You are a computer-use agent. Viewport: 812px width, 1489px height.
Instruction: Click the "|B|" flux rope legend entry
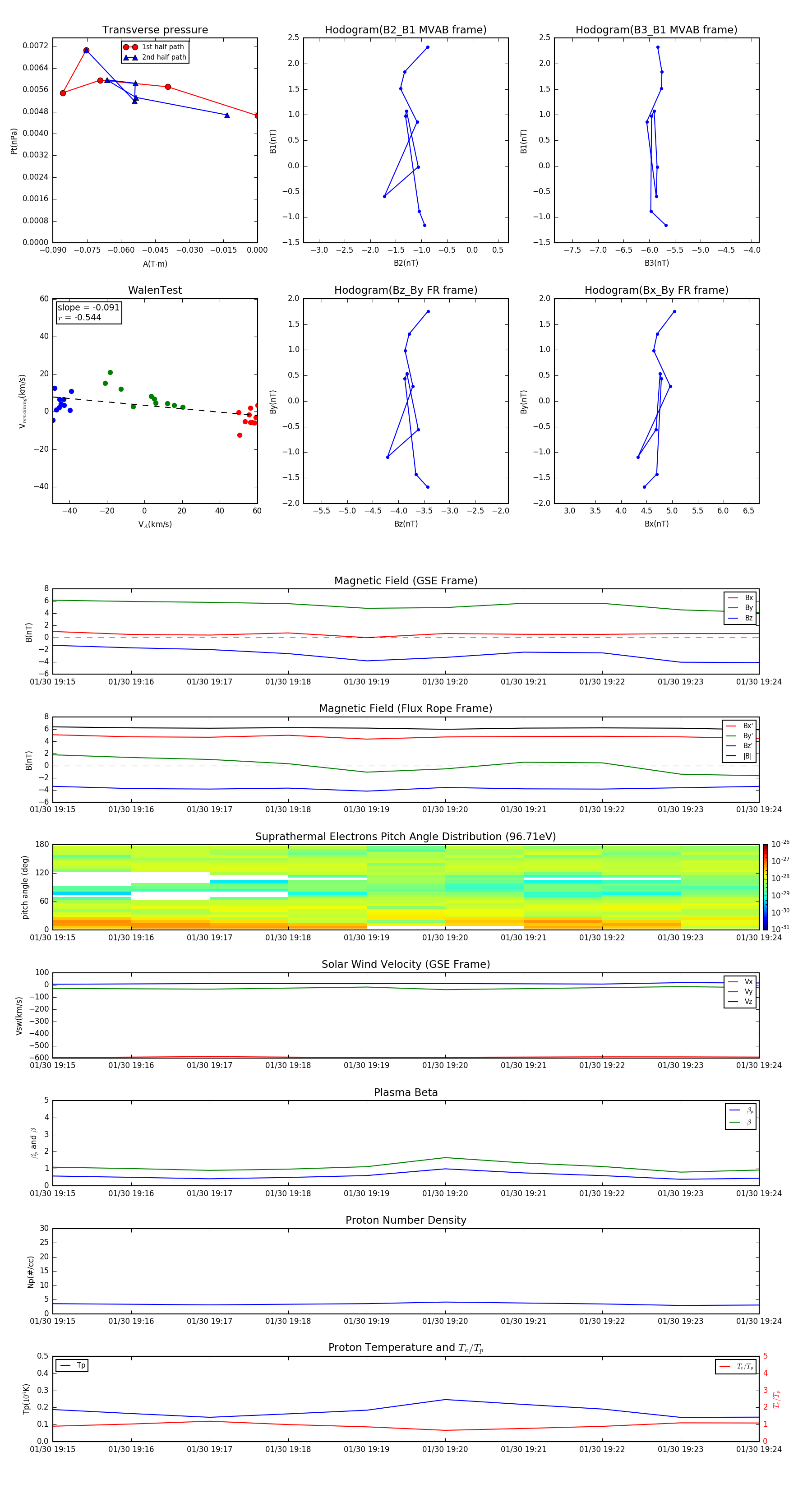(740, 756)
